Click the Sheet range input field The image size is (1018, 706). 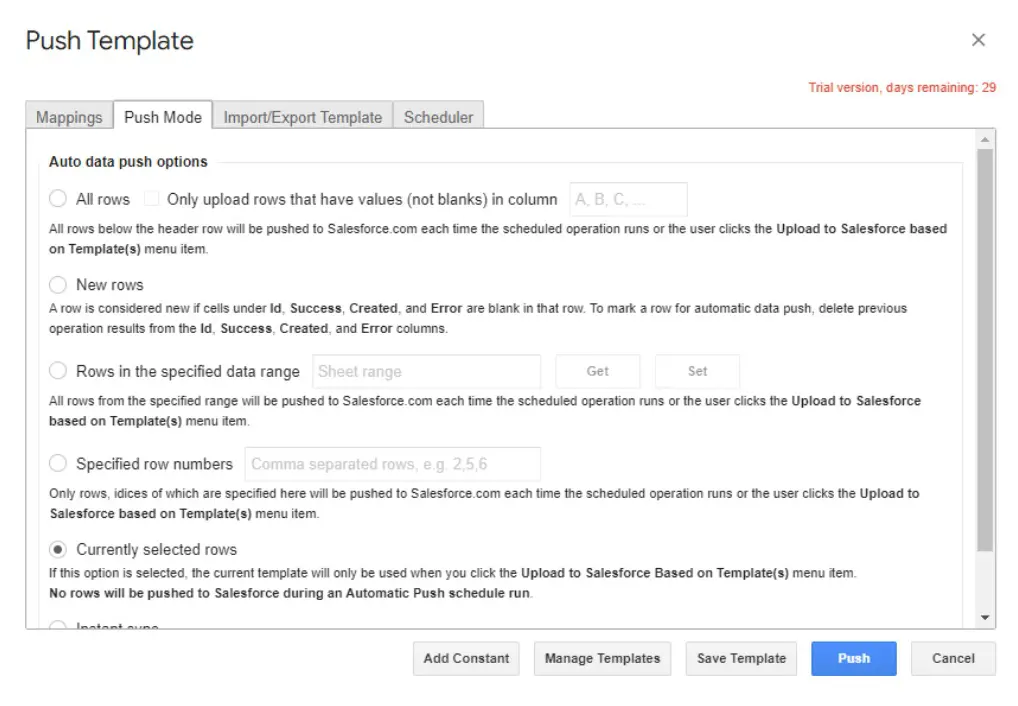426,371
